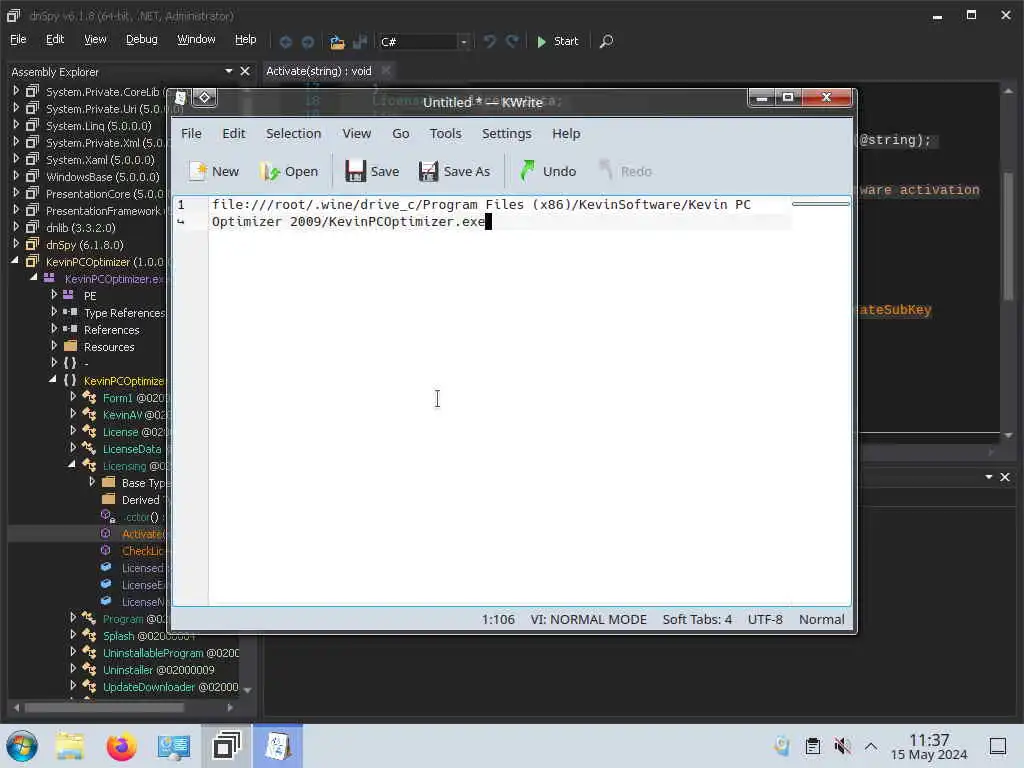Screen dimensions: 1024x768
Task: Select the Splash class in tree
Action: (118, 635)
